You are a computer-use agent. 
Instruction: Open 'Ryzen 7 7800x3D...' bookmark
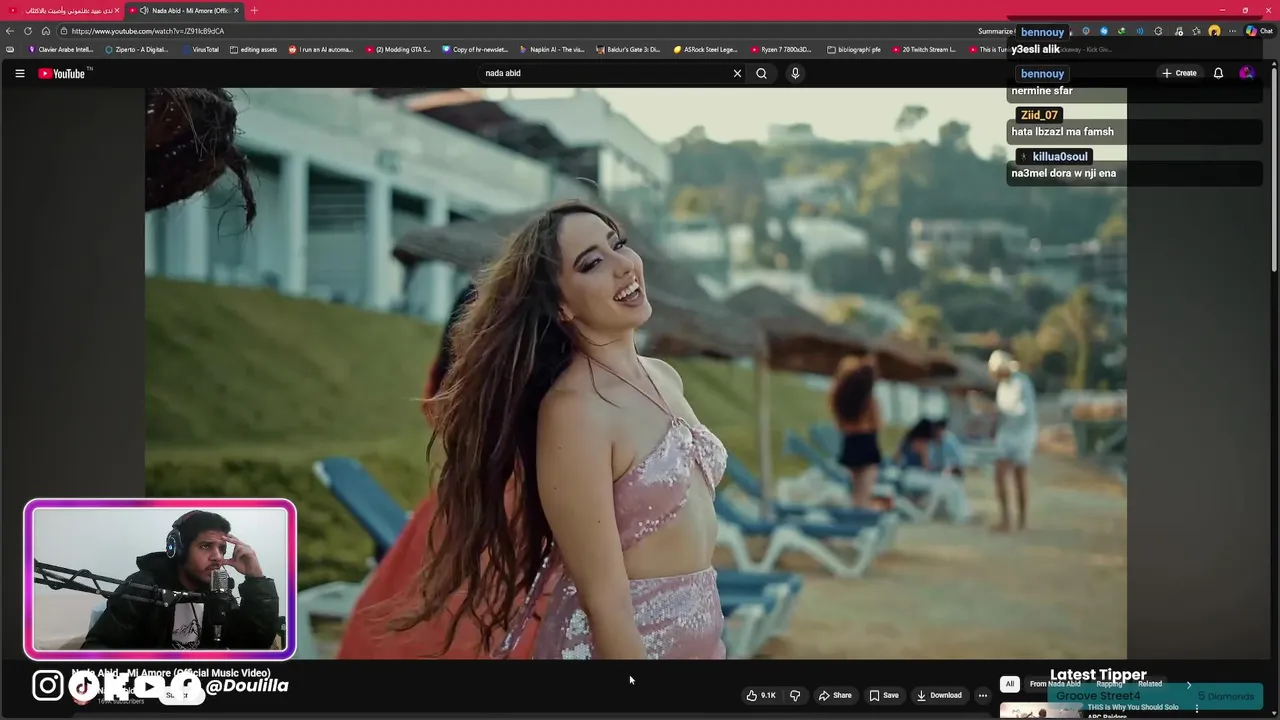pos(781,49)
